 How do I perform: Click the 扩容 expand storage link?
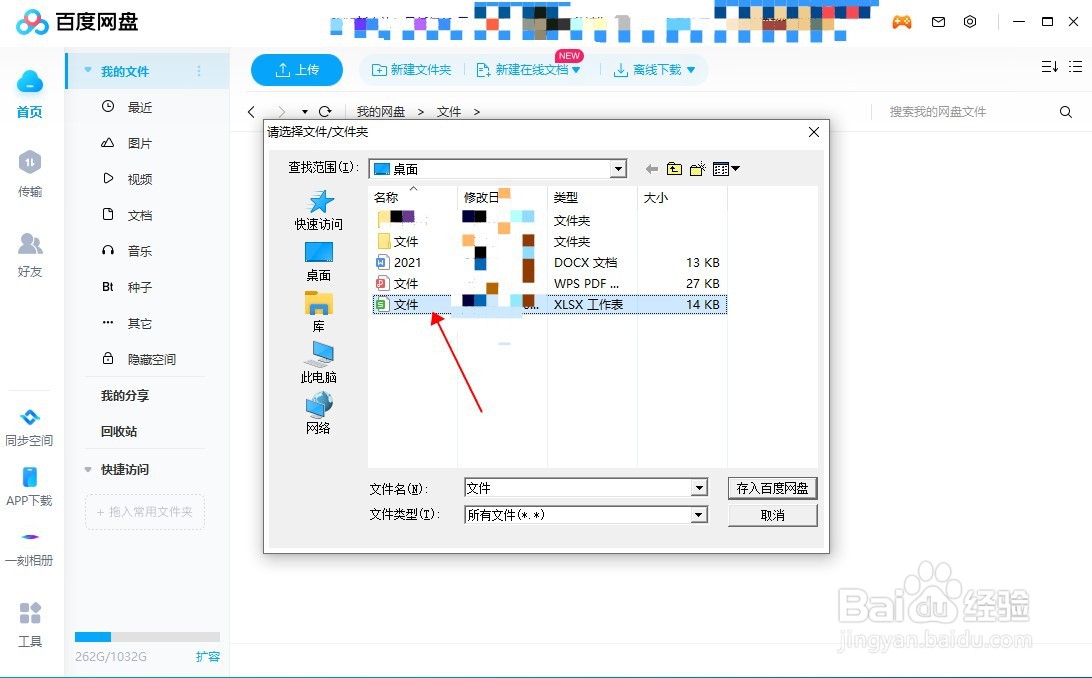coord(207,657)
